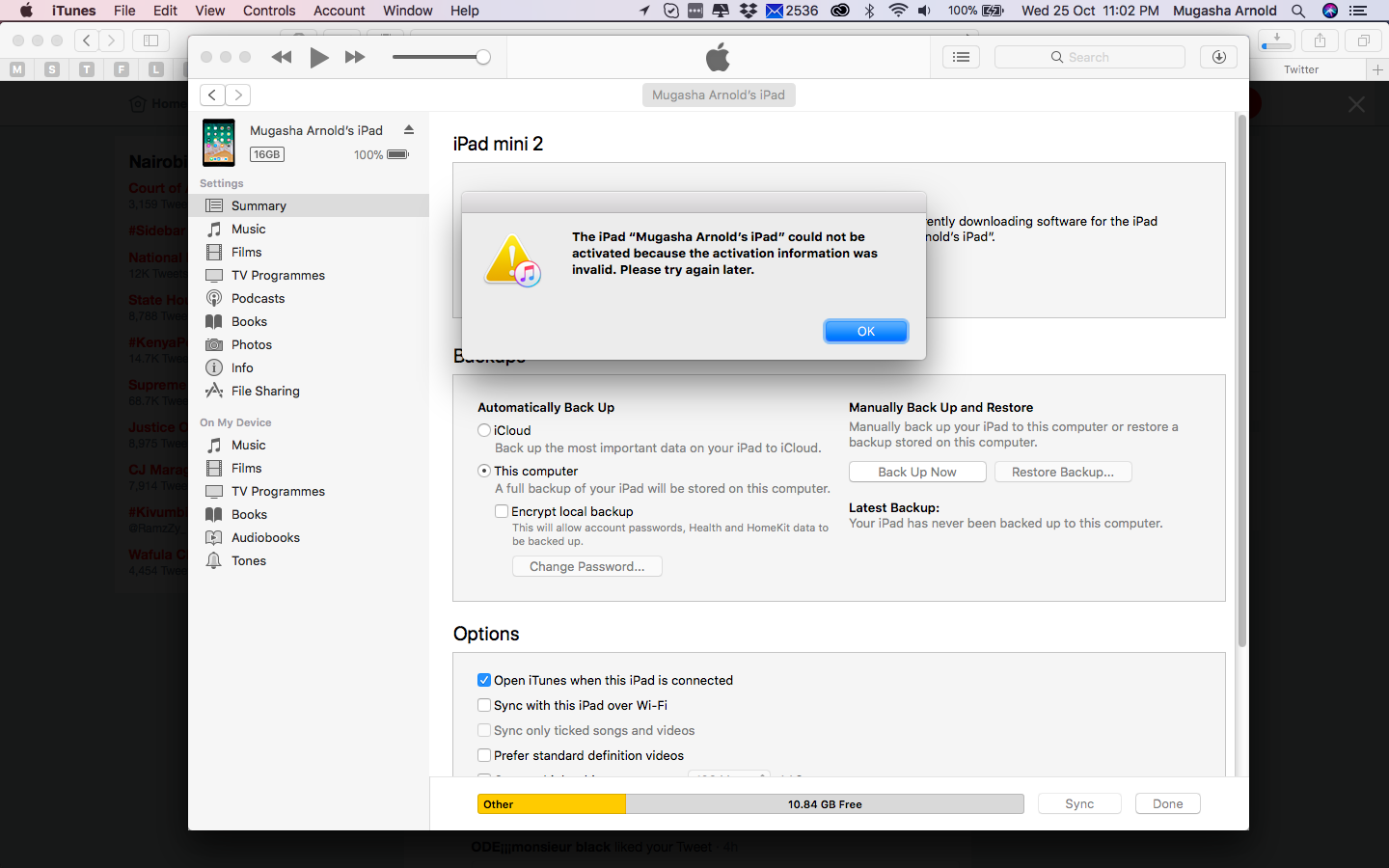The image size is (1389, 868).
Task: Click the rewind playback button in iTunes
Action: [x=282, y=57]
